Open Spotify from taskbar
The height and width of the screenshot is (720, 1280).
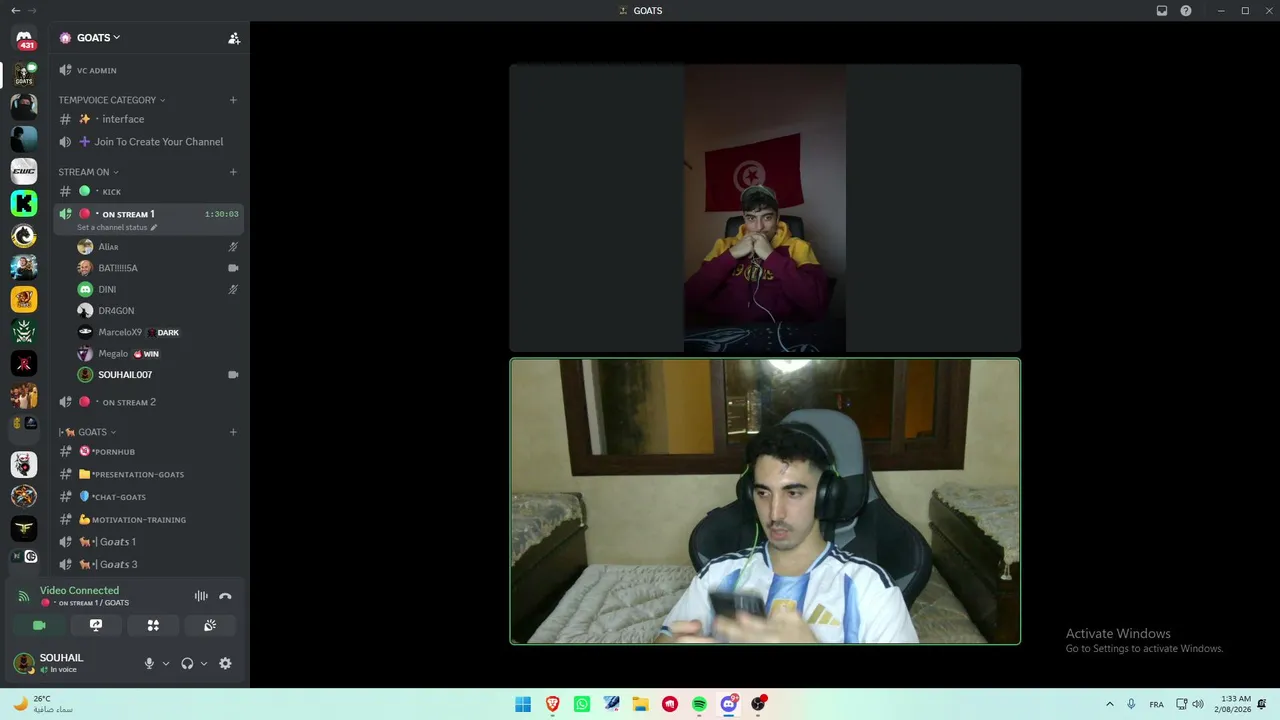(x=699, y=704)
